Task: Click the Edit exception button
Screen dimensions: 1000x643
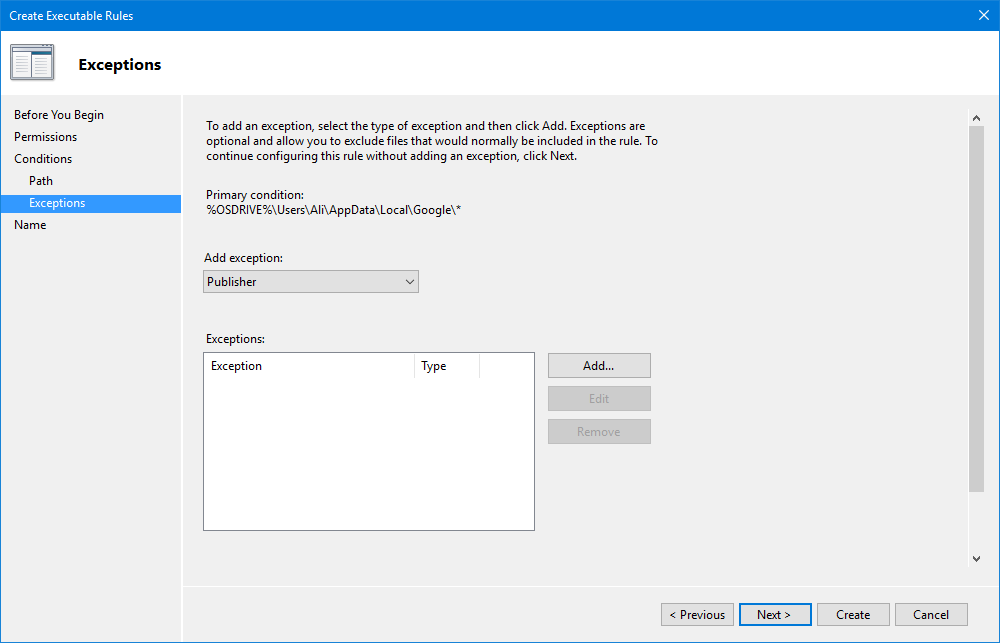Action: (x=599, y=399)
